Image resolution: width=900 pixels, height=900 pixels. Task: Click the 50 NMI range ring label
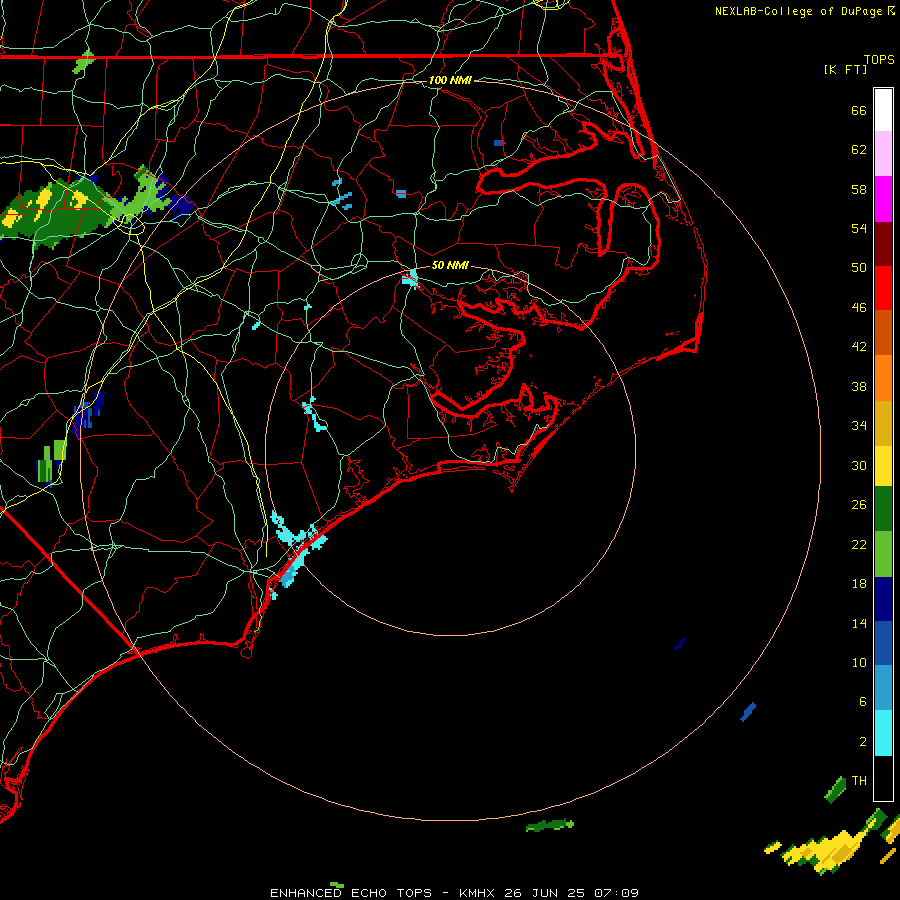(450, 265)
